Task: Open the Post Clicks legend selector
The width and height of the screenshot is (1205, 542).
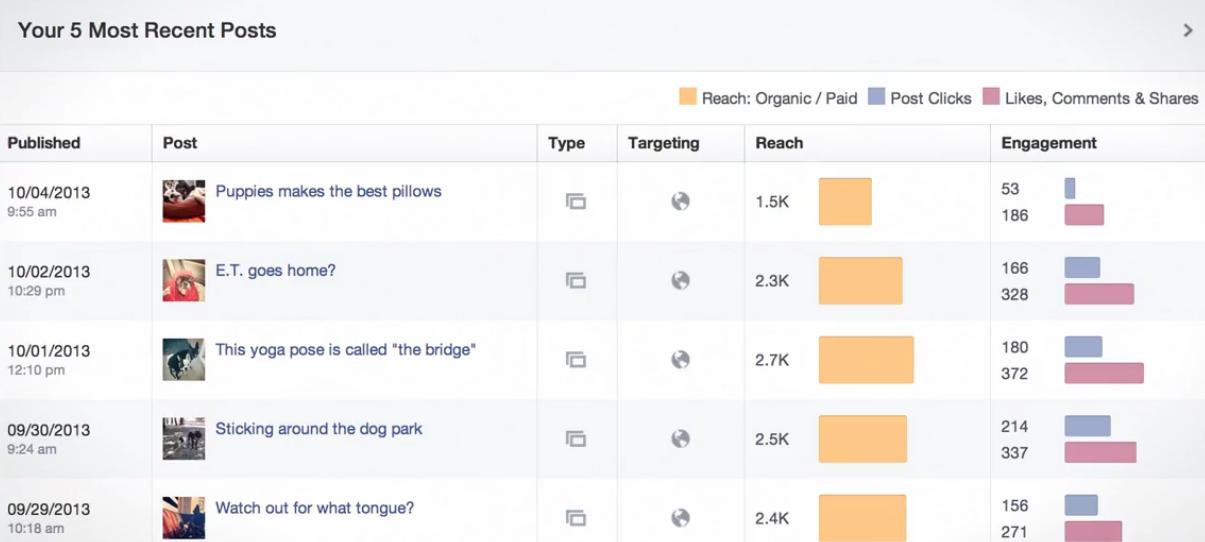Action: 919,98
